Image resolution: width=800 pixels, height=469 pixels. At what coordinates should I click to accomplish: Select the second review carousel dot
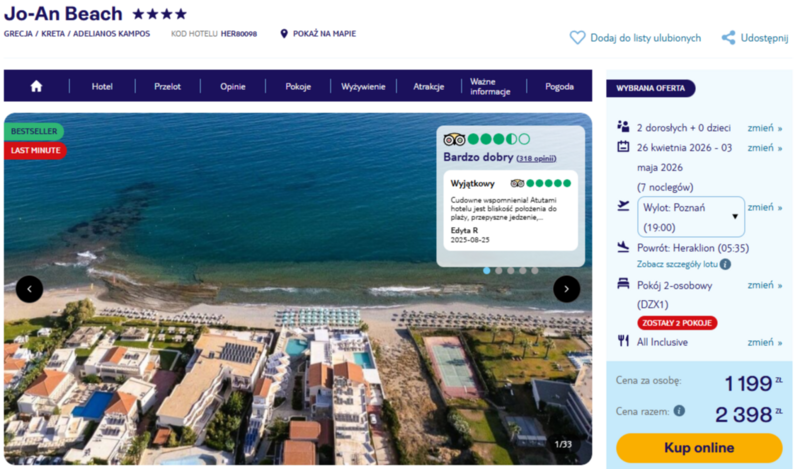point(498,270)
